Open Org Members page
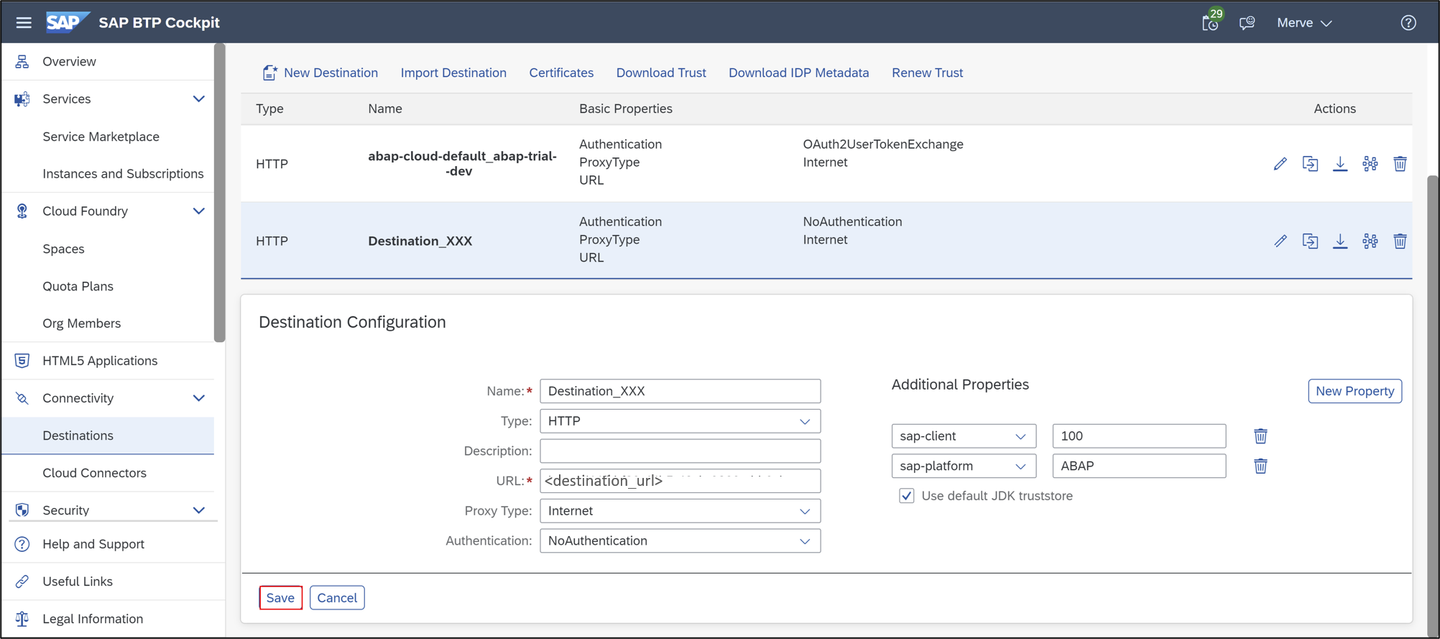 pos(82,324)
